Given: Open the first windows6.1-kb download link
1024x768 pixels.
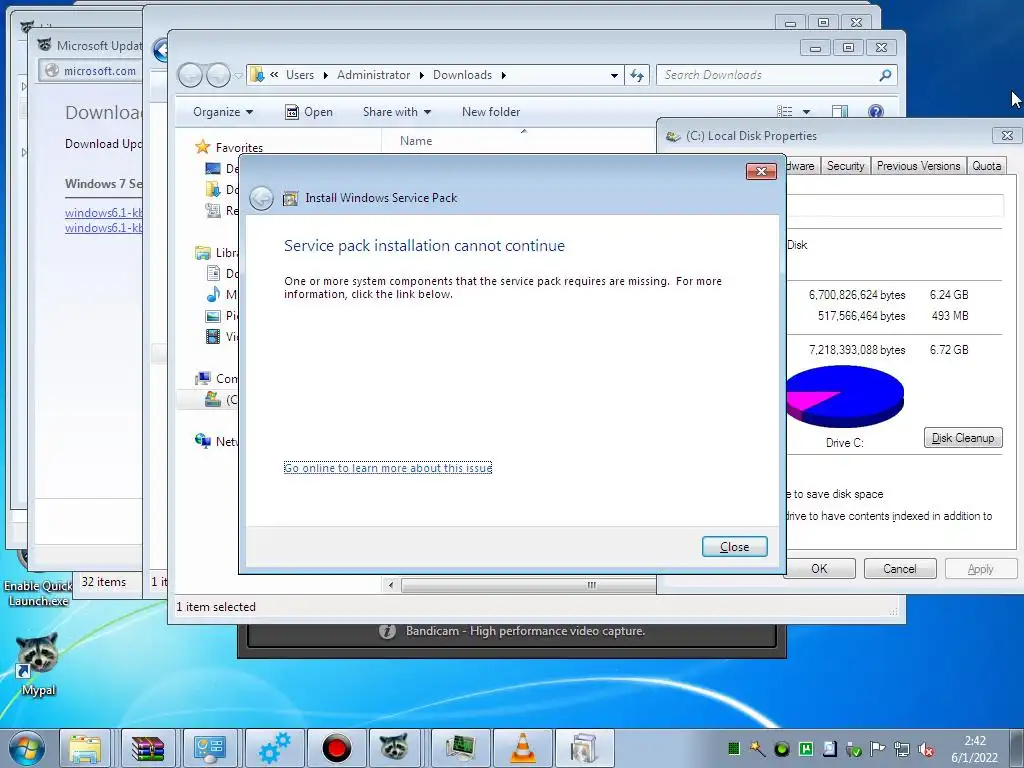Looking at the screenshot, I should 104,212.
